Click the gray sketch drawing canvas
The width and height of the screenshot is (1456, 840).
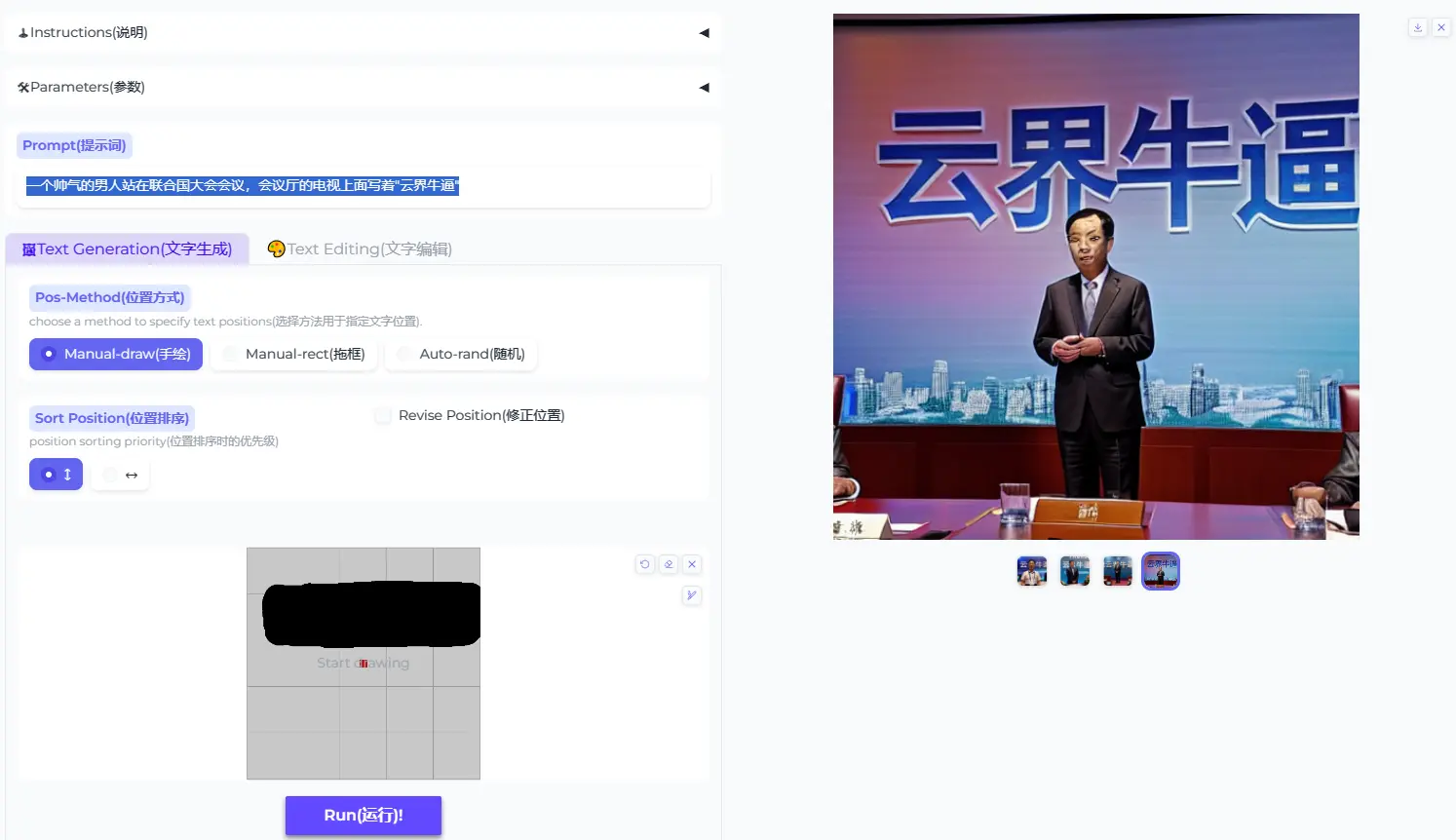click(364, 664)
